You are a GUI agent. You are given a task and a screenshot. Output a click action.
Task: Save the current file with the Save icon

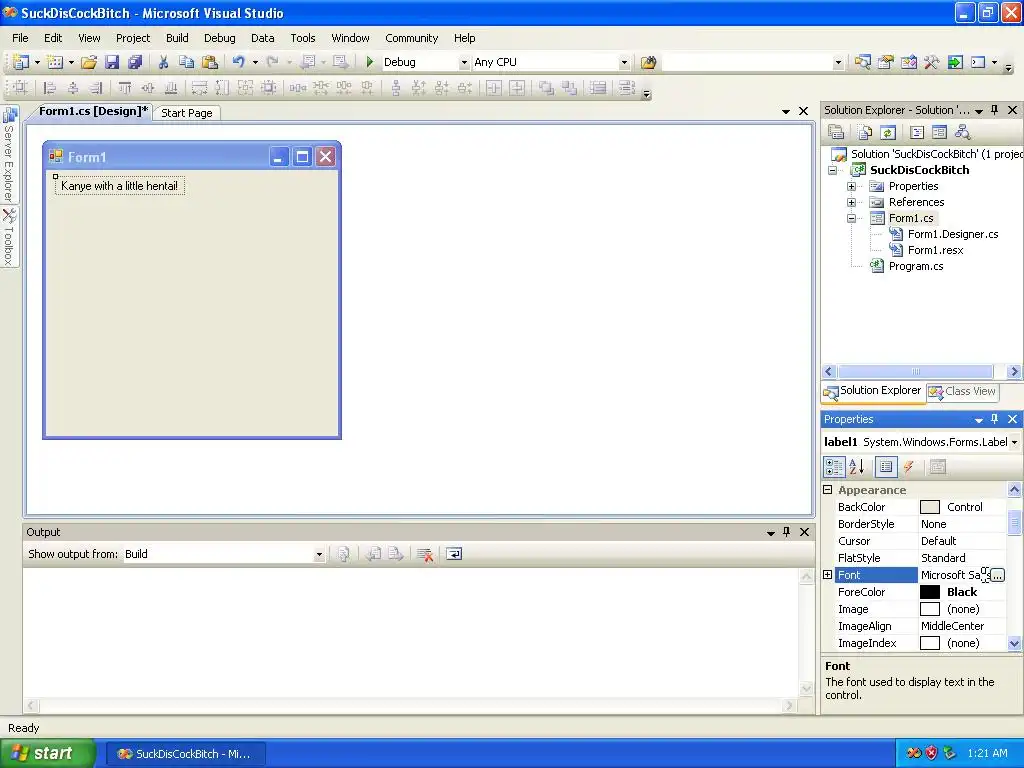click(x=112, y=62)
